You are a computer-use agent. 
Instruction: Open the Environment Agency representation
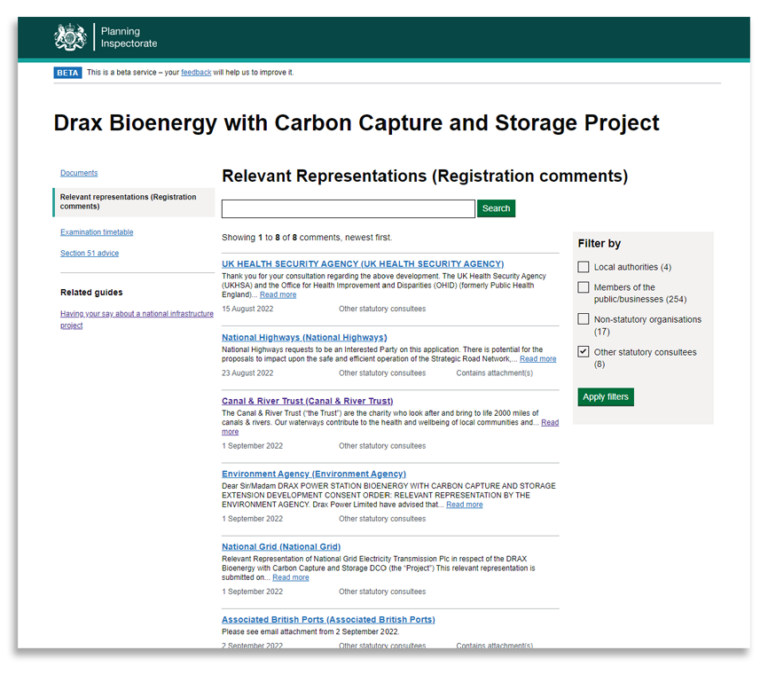(313, 474)
